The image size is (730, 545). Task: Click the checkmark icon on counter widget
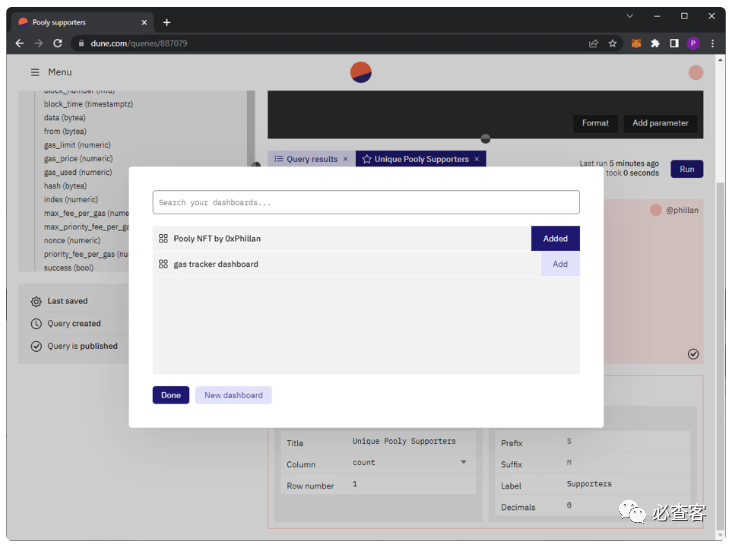pos(693,354)
